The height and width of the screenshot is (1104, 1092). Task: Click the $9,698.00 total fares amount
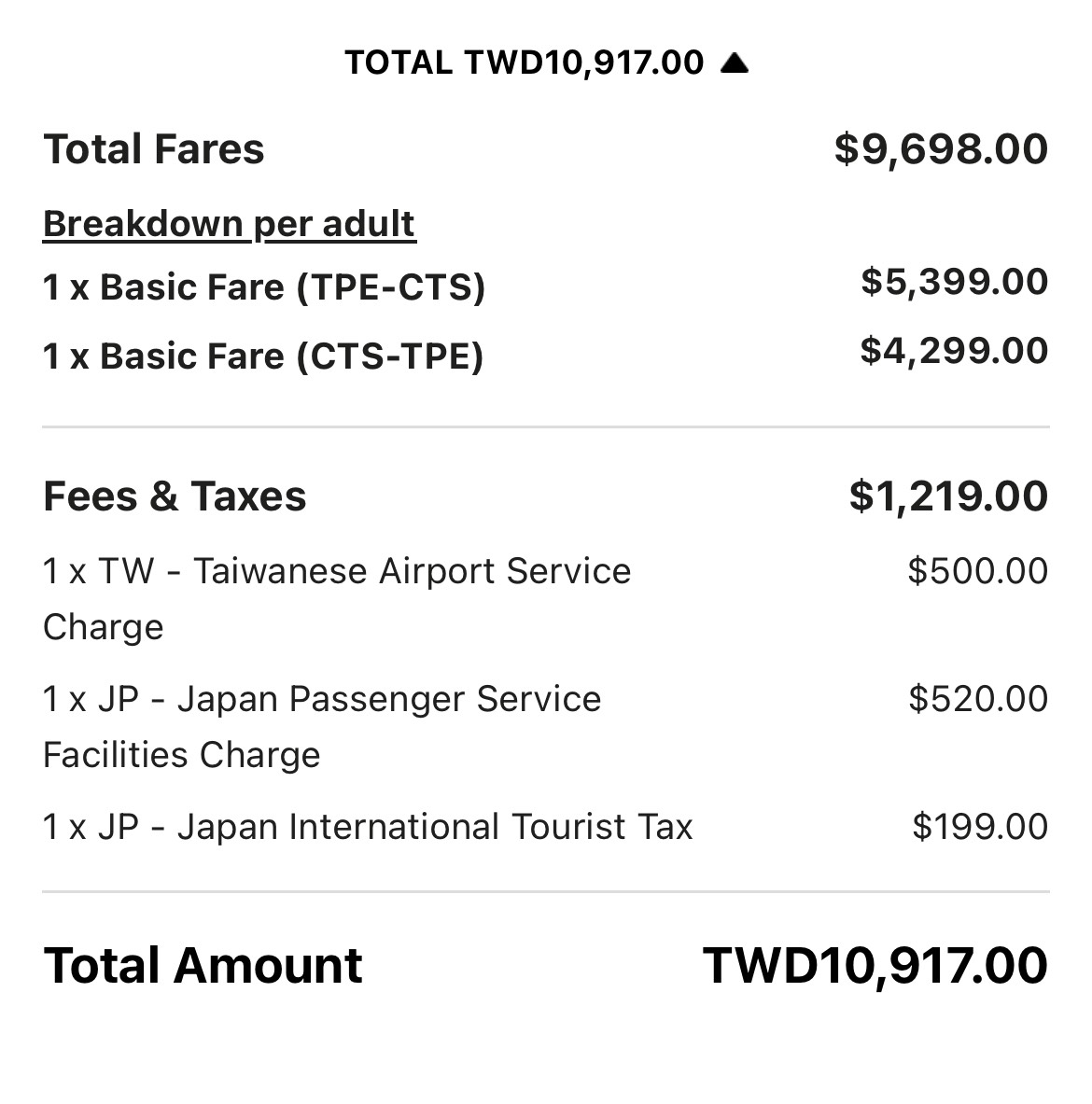click(942, 149)
